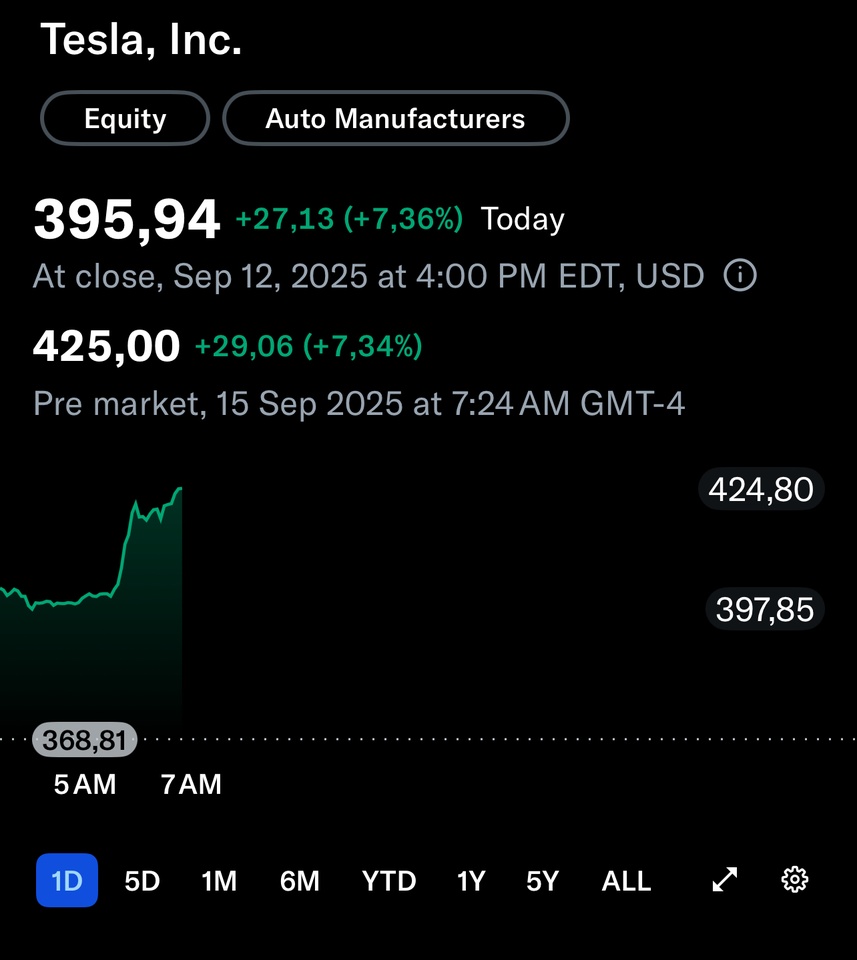
Task: Switch to the 5D range
Action: click(142, 881)
